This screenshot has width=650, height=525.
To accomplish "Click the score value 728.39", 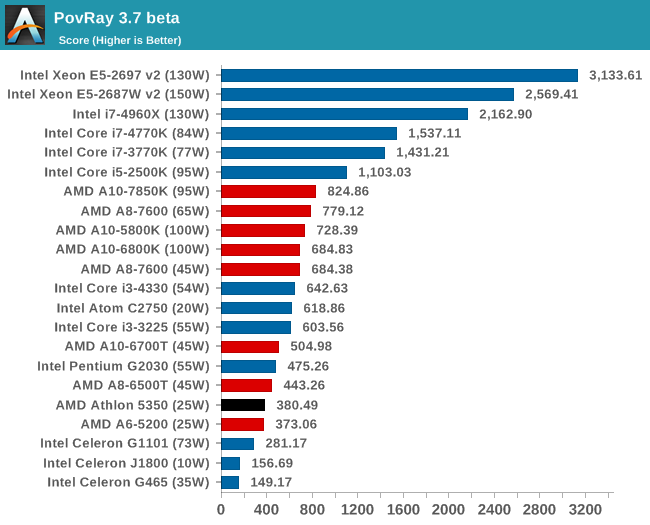I will pyautogui.click(x=337, y=230).
